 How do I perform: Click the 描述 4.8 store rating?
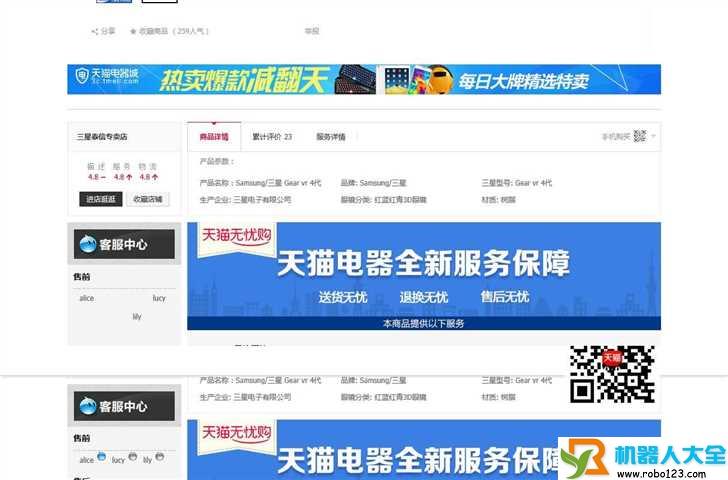click(x=97, y=171)
